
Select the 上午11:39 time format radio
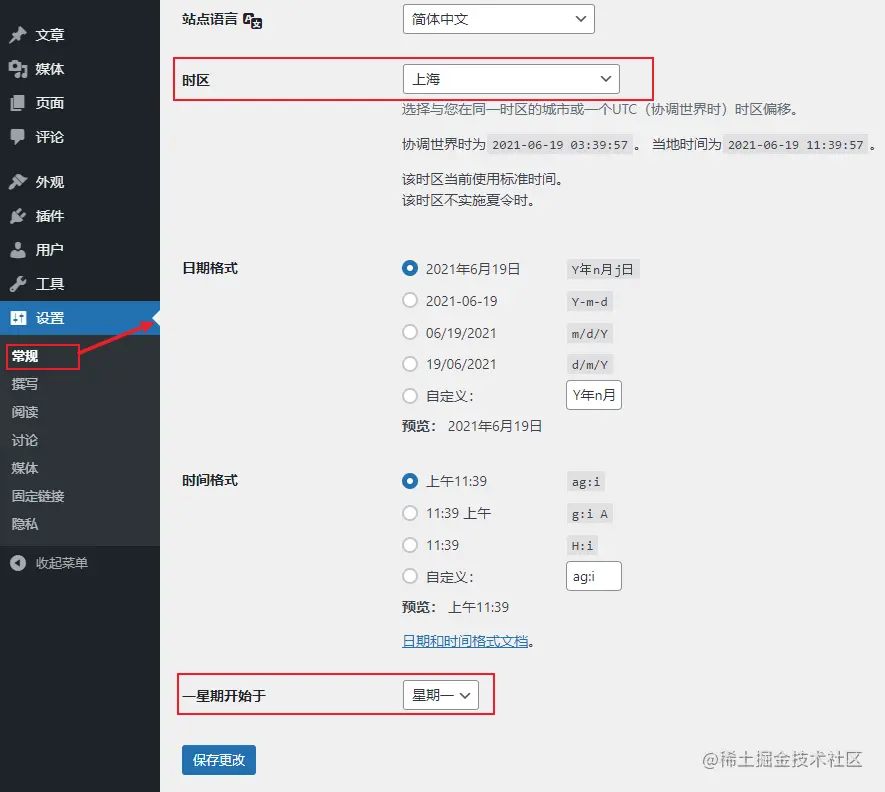[410, 481]
